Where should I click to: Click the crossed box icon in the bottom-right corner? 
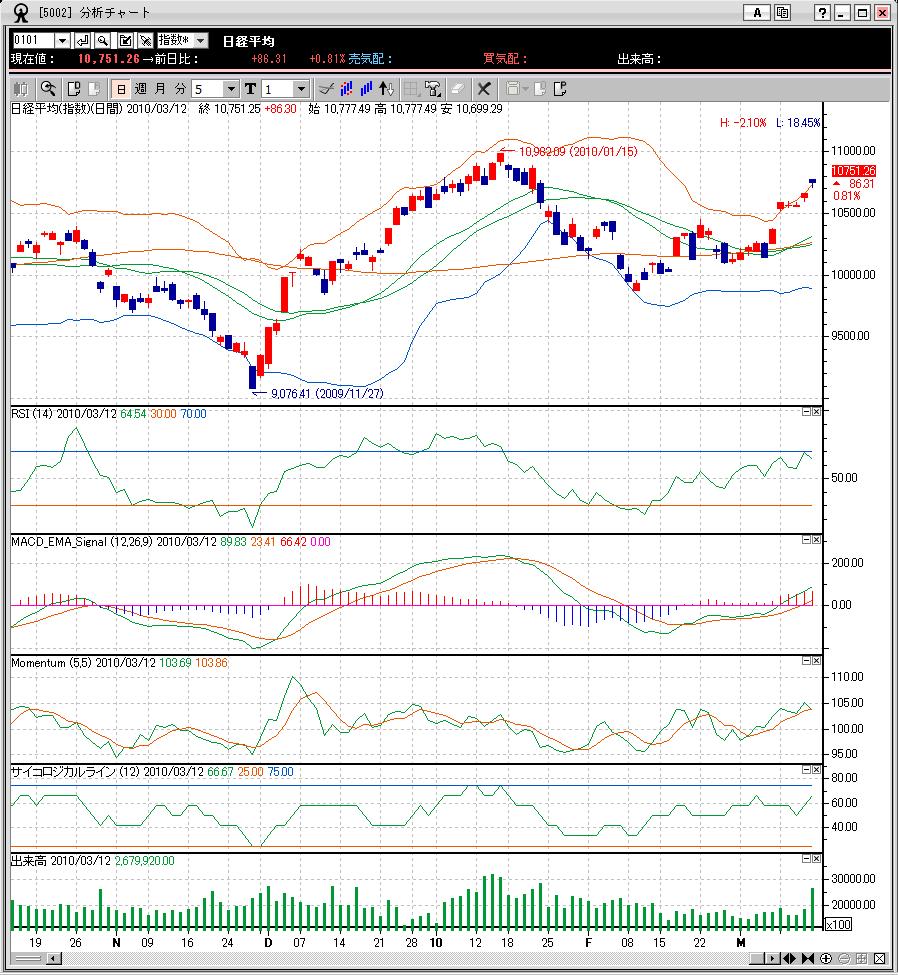coord(880,958)
